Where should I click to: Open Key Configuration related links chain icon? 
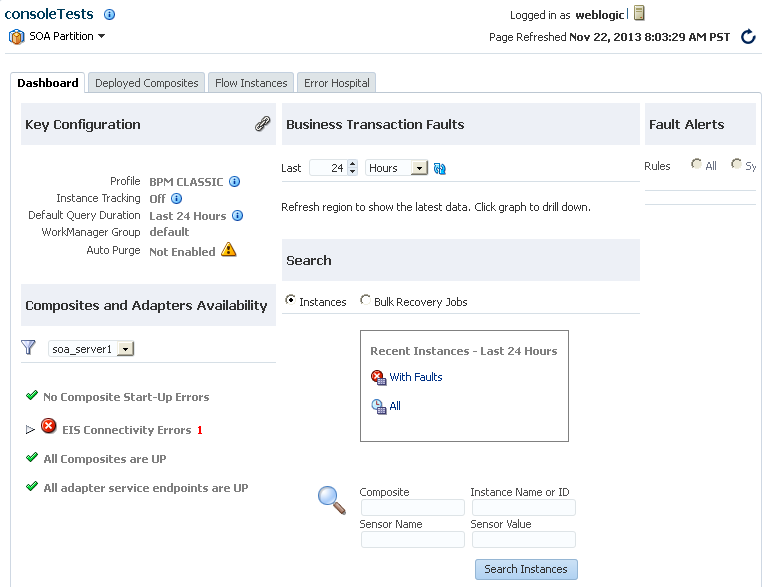click(263, 124)
